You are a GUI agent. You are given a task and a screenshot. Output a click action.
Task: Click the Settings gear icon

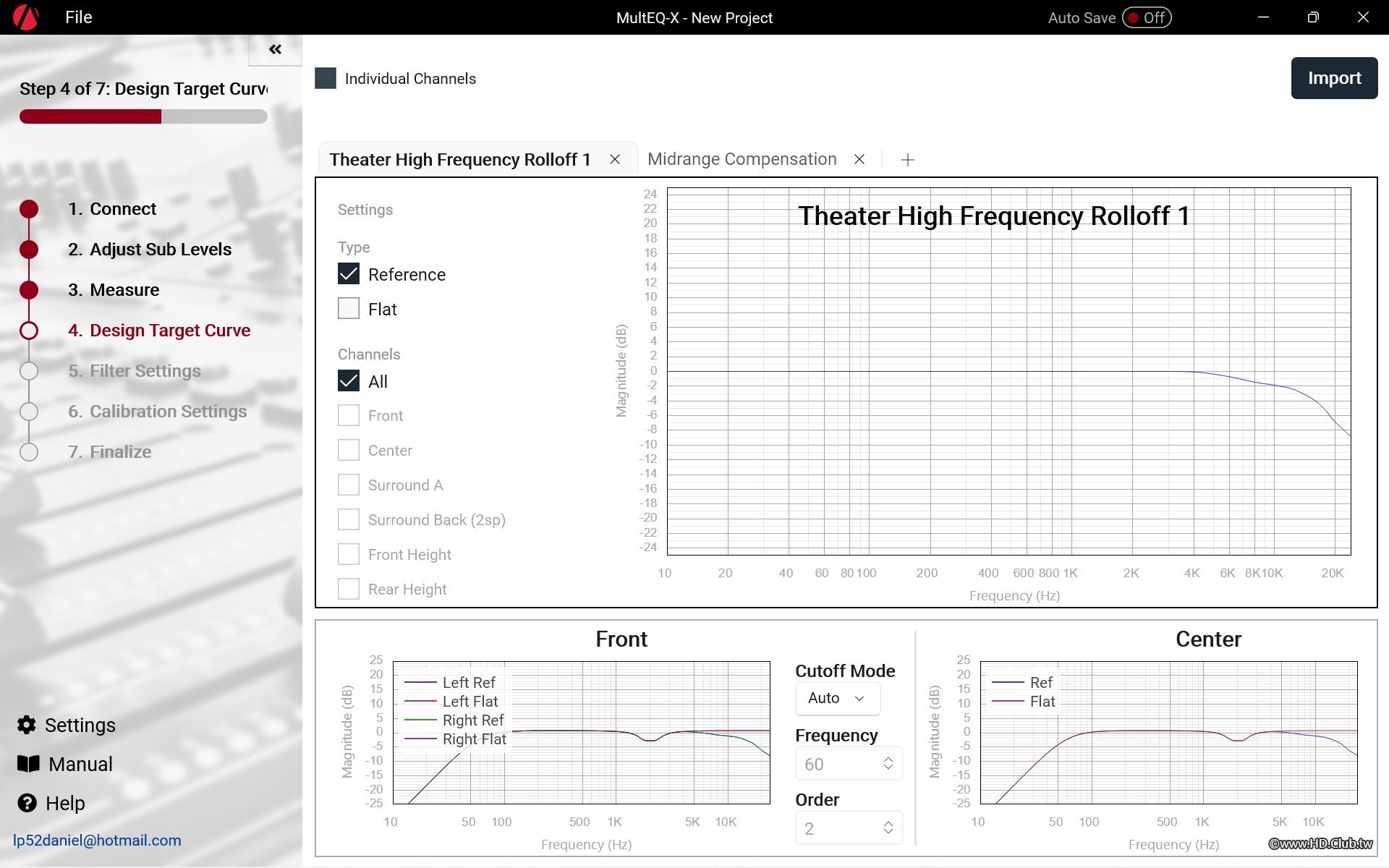point(27,725)
